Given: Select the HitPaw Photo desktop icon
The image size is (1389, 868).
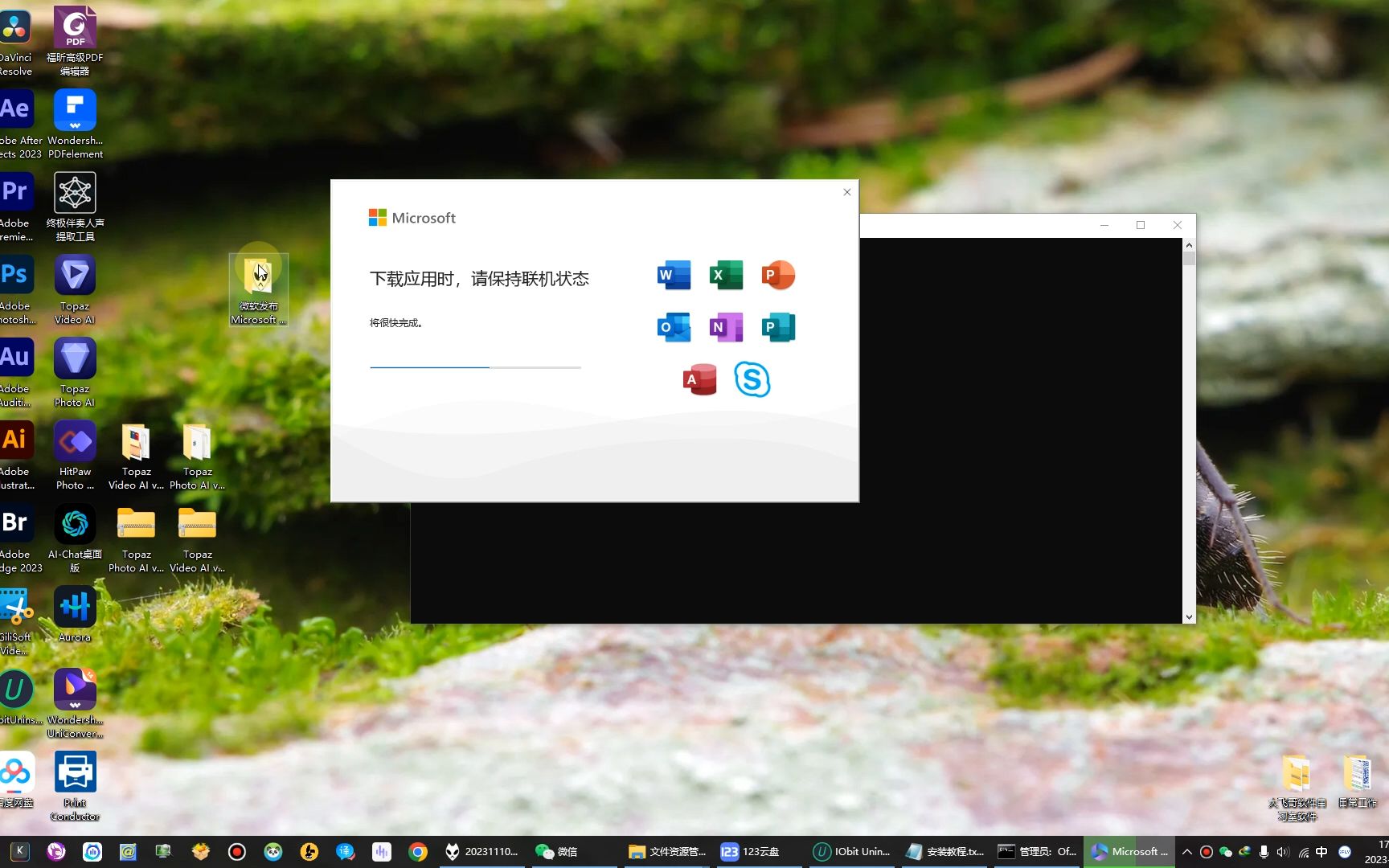Looking at the screenshot, I should 75,455.
